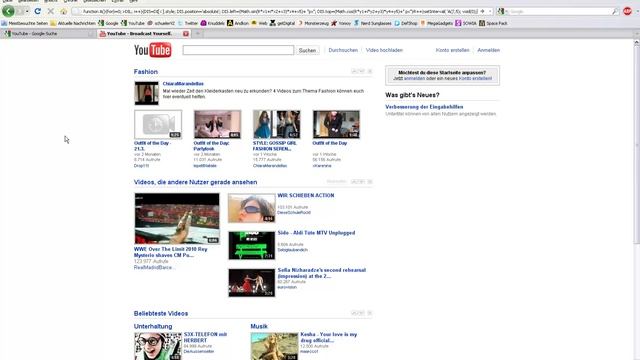Click the green browser Back button
This screenshot has height=360, width=640.
[x=8, y=11]
